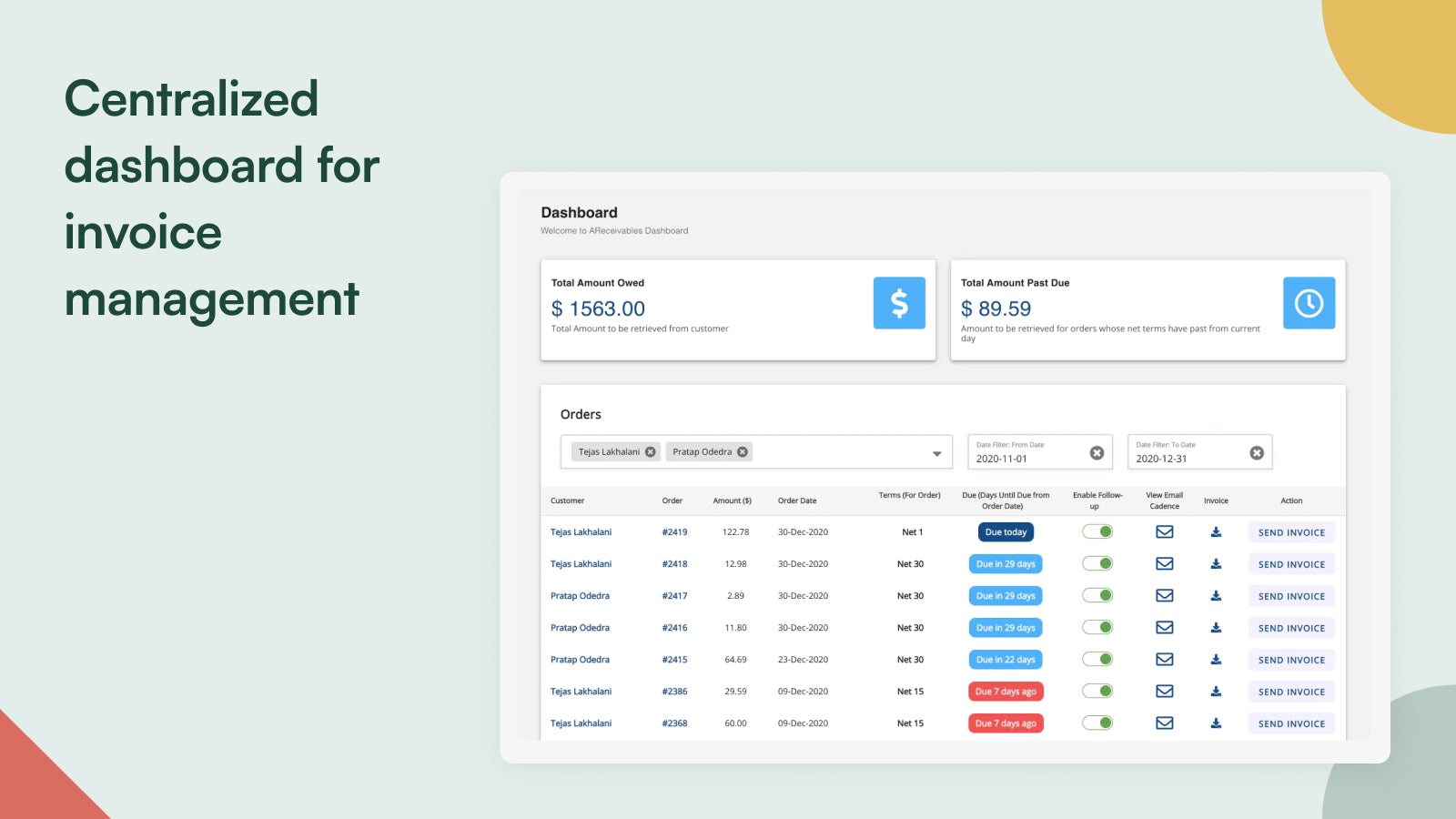Viewport: 1456px width, 819px height.
Task: Toggle follow-up for order #2386
Action: click(1097, 691)
